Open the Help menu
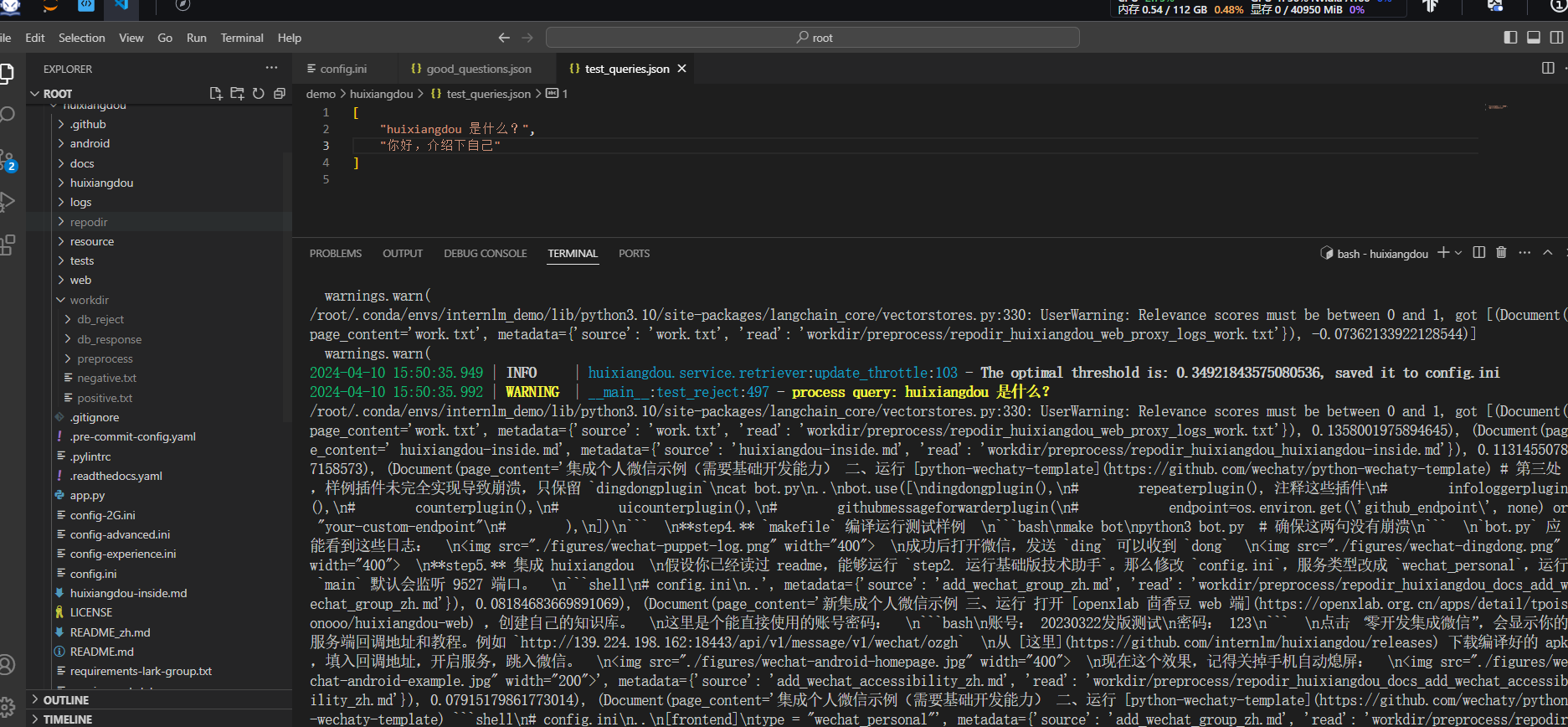 pyautogui.click(x=290, y=38)
